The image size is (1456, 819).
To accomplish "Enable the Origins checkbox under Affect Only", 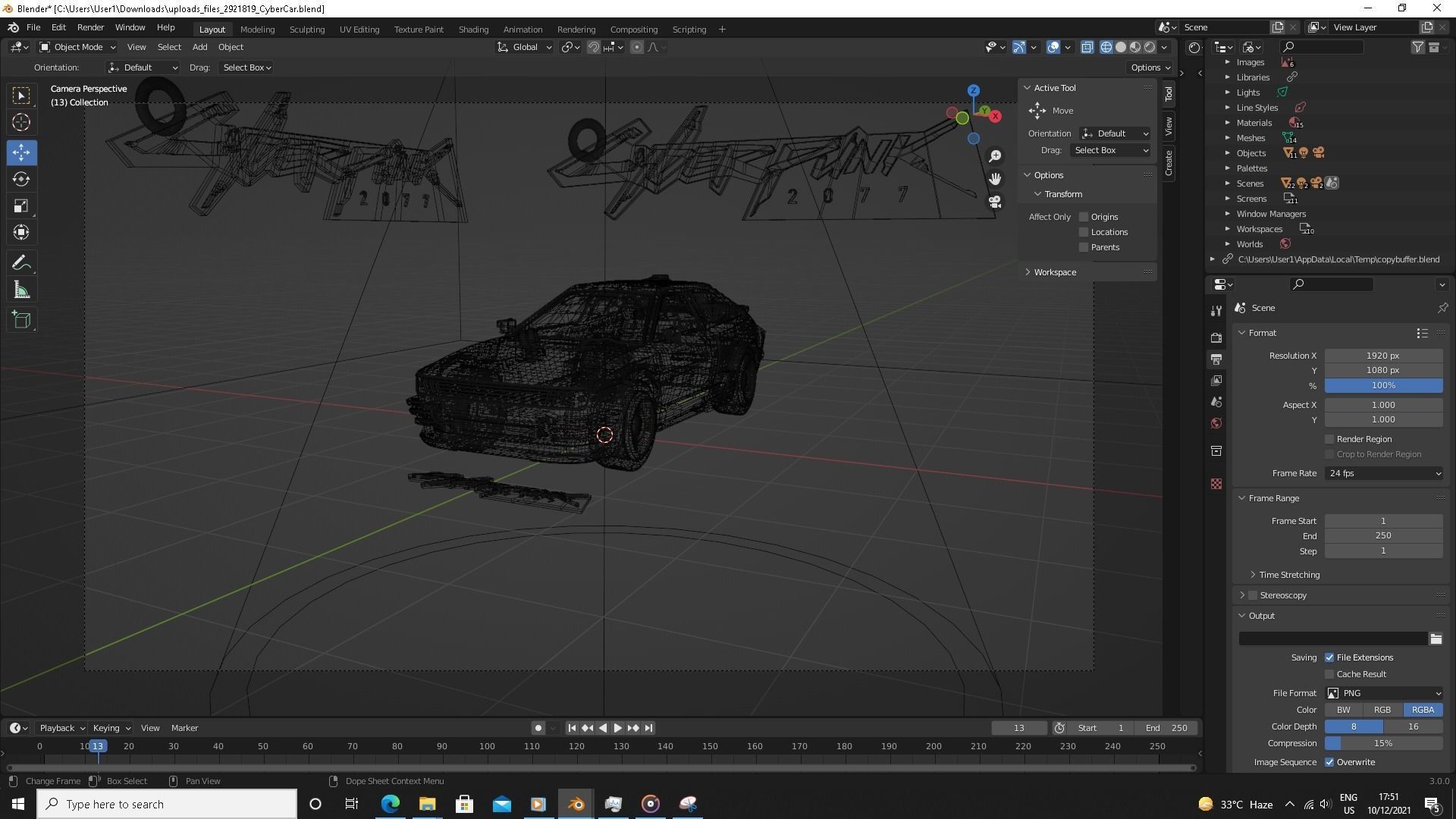I will 1084,217.
